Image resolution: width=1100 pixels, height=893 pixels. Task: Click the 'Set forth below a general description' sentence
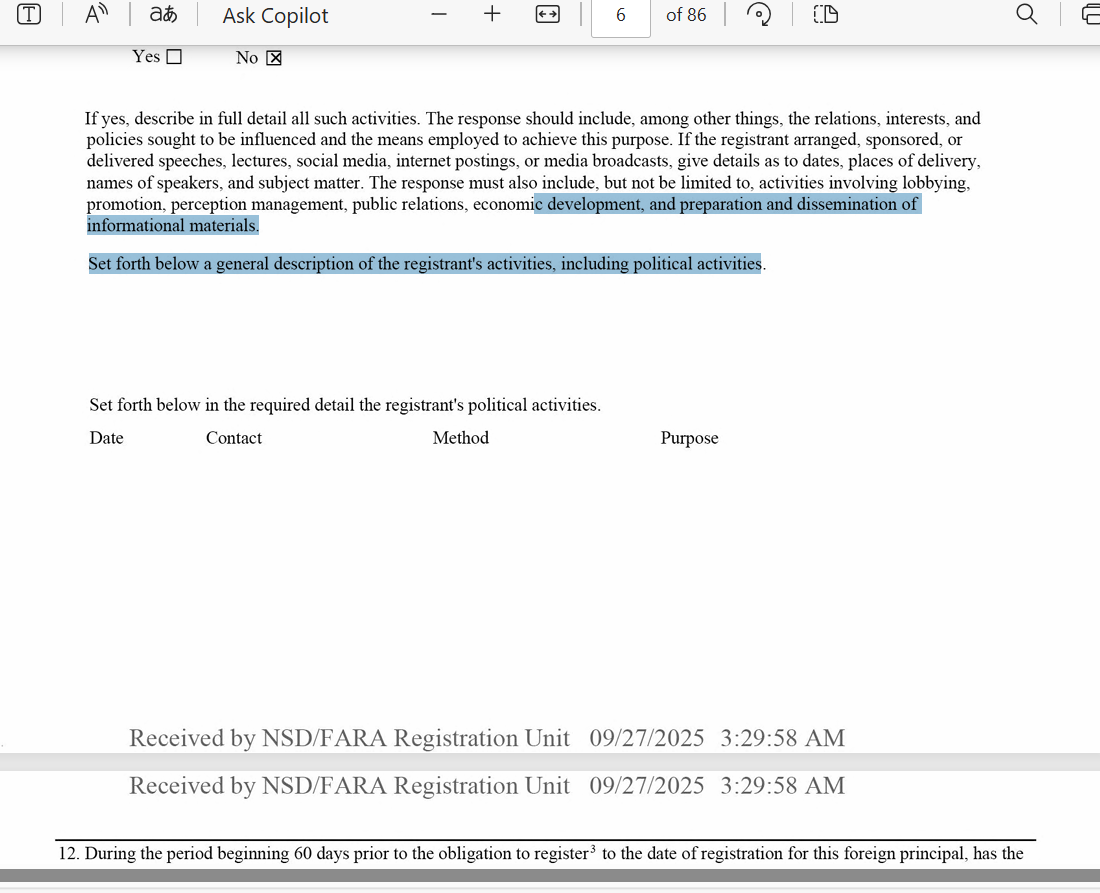tap(425, 264)
